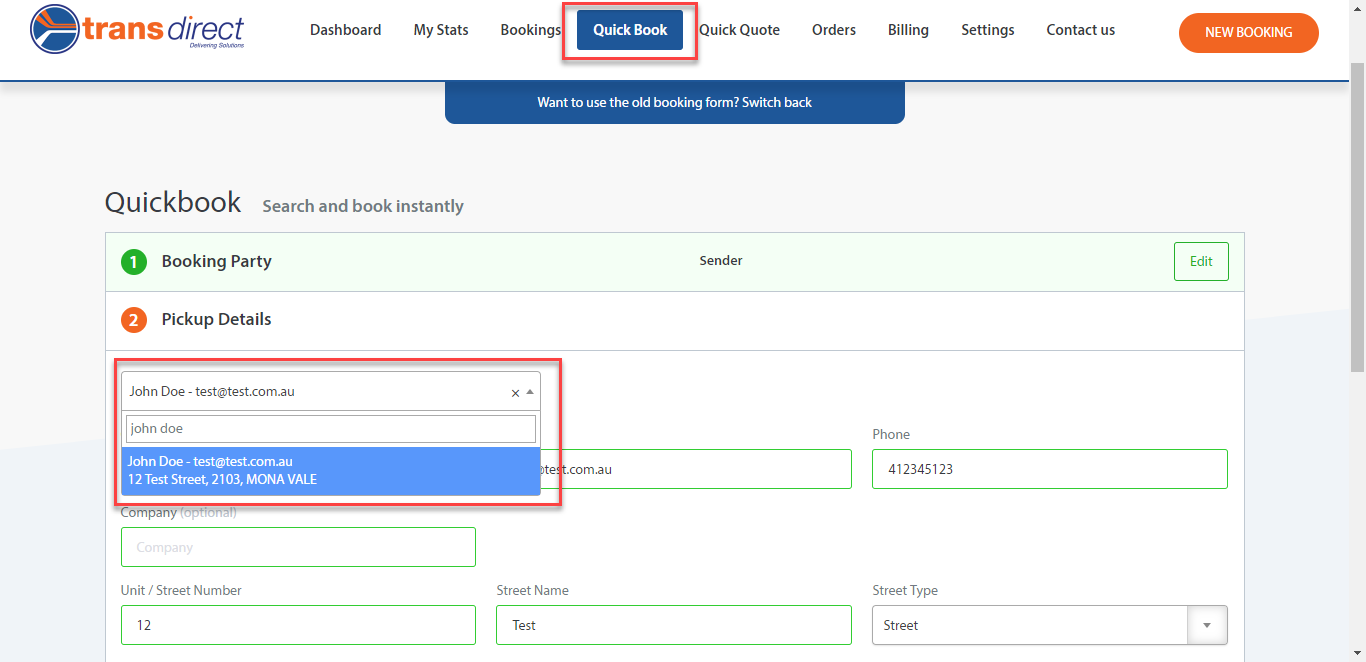Viewport: 1366px width, 662px height.
Task: Go to My Stats page
Action: [x=440, y=30]
